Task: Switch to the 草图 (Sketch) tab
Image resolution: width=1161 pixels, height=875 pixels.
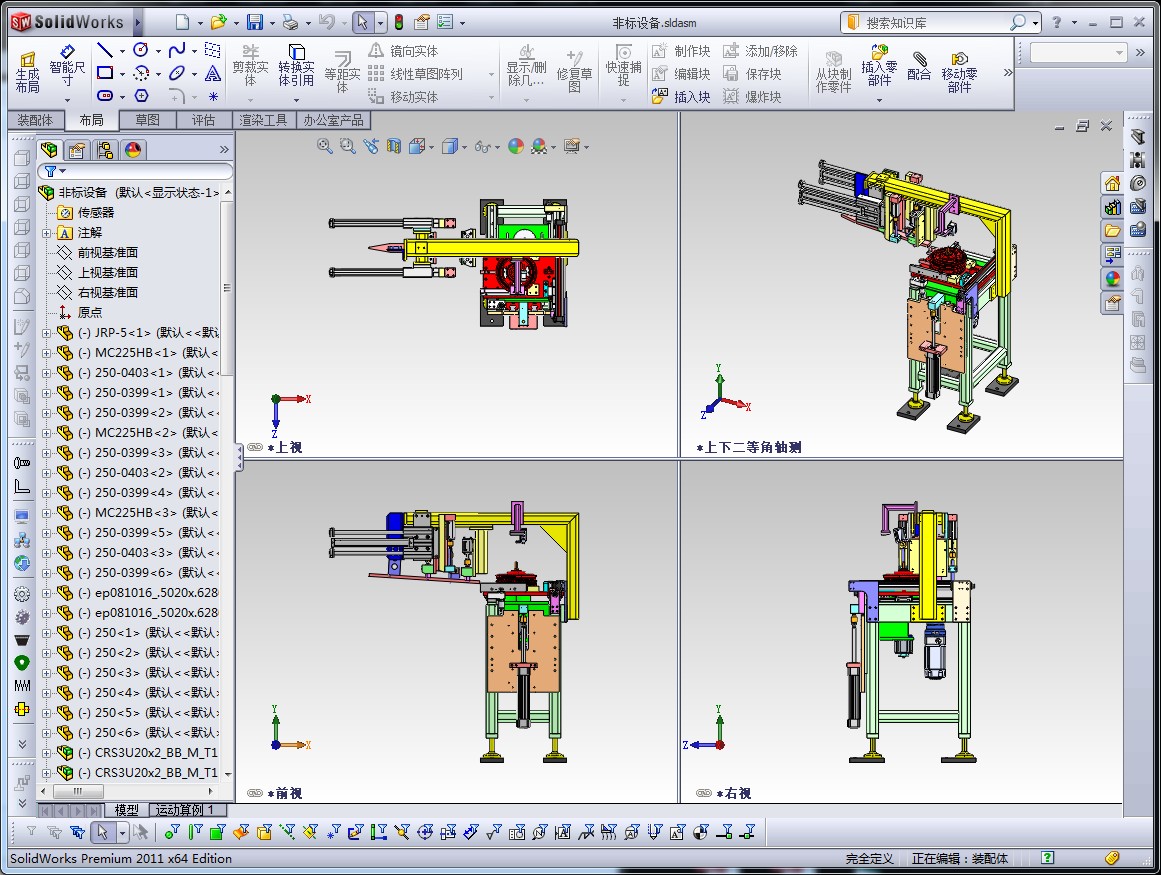Action: (x=147, y=120)
